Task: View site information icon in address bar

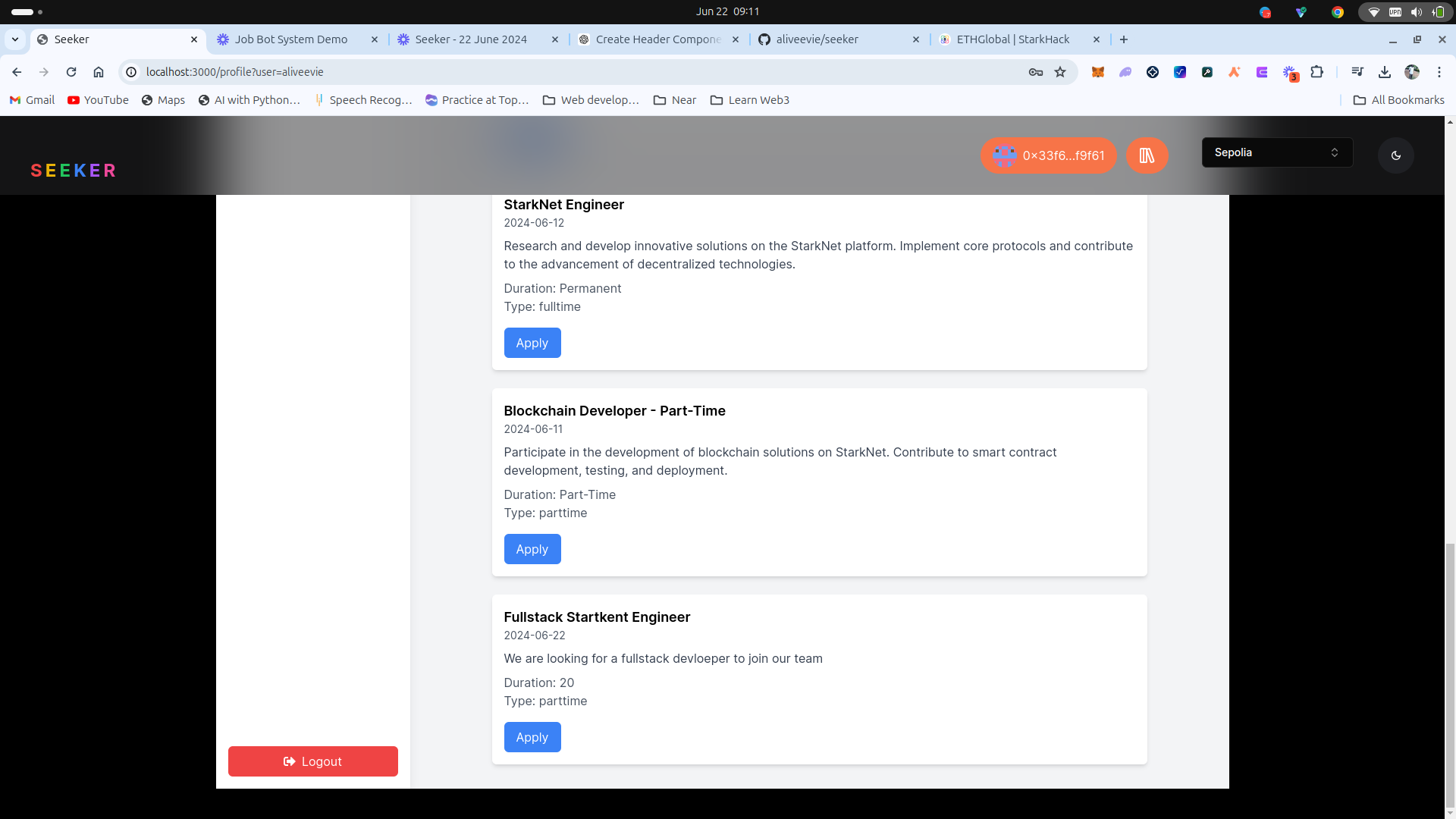Action: [x=131, y=72]
